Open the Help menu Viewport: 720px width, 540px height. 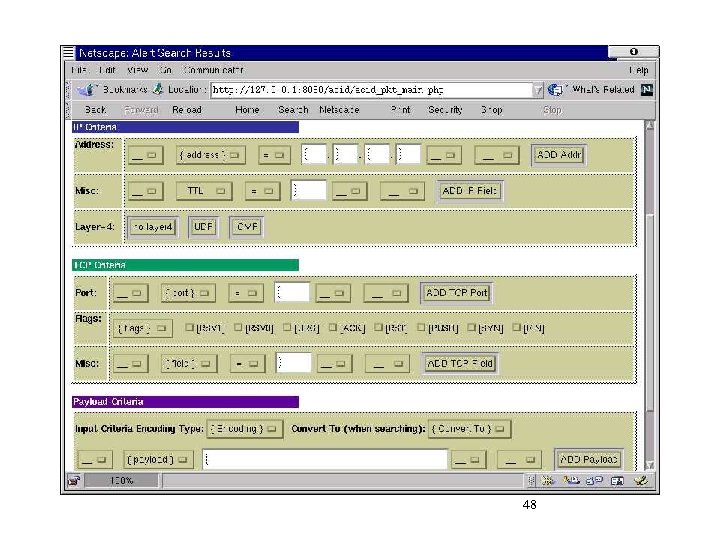[639, 70]
